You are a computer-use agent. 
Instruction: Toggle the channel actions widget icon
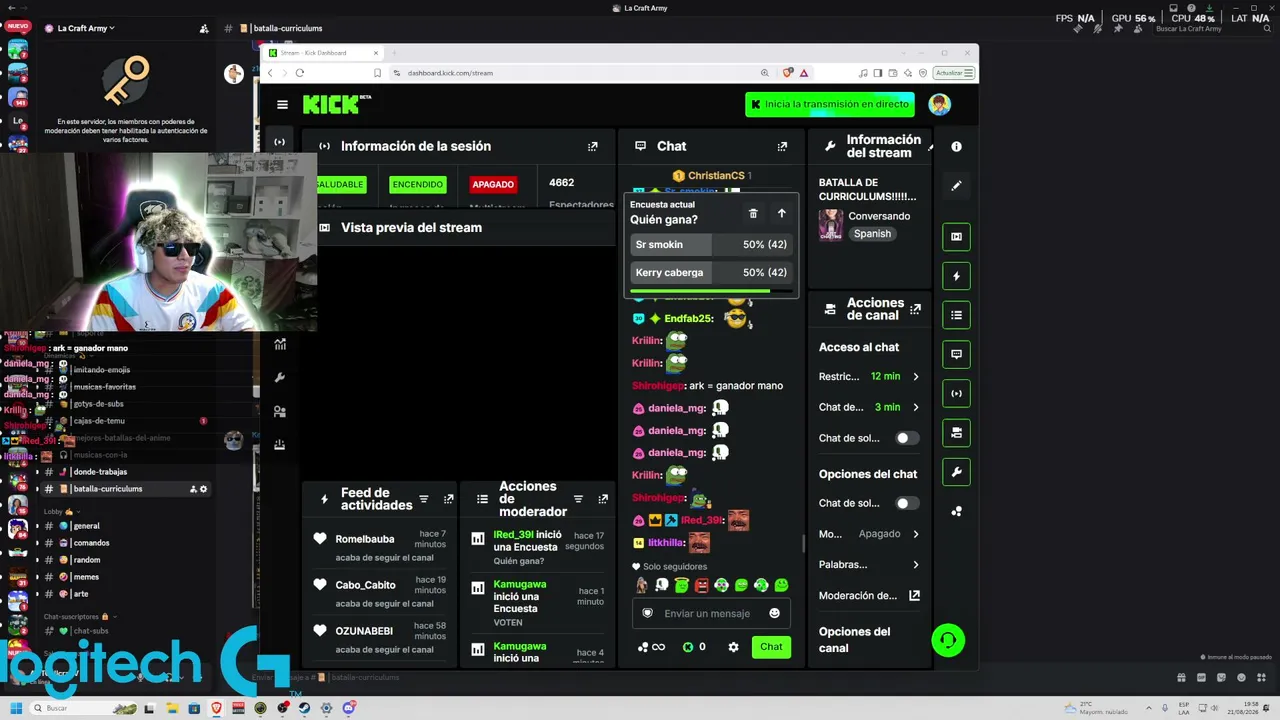(956, 433)
